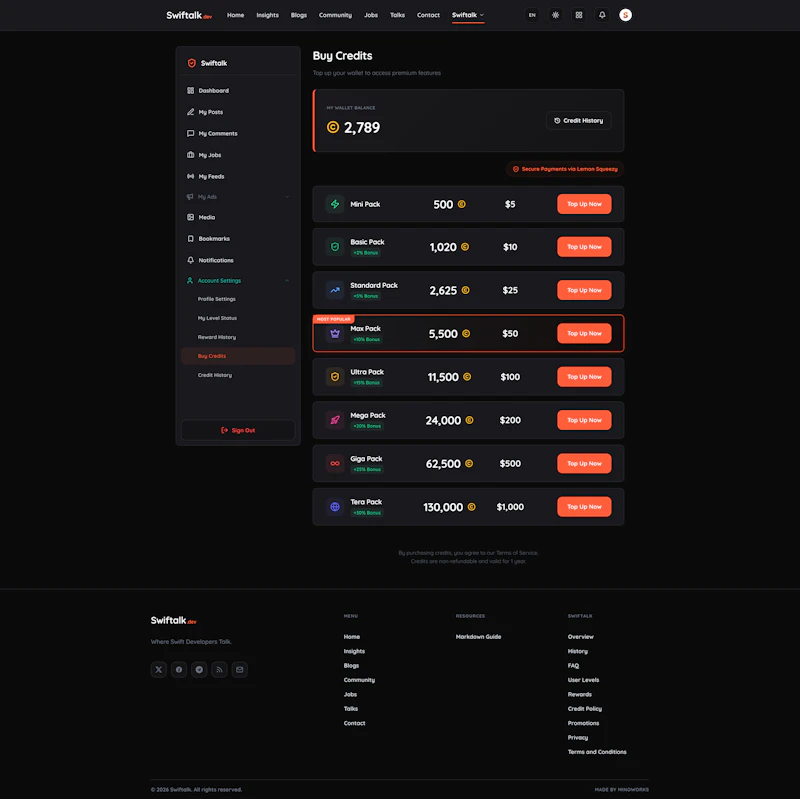Click the Mega Pack rocket icon
The image size is (800, 799).
335,420
